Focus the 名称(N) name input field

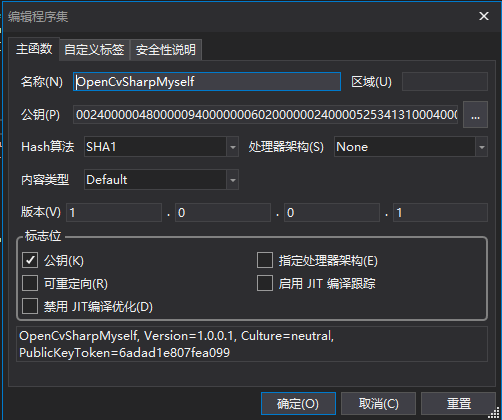207,82
